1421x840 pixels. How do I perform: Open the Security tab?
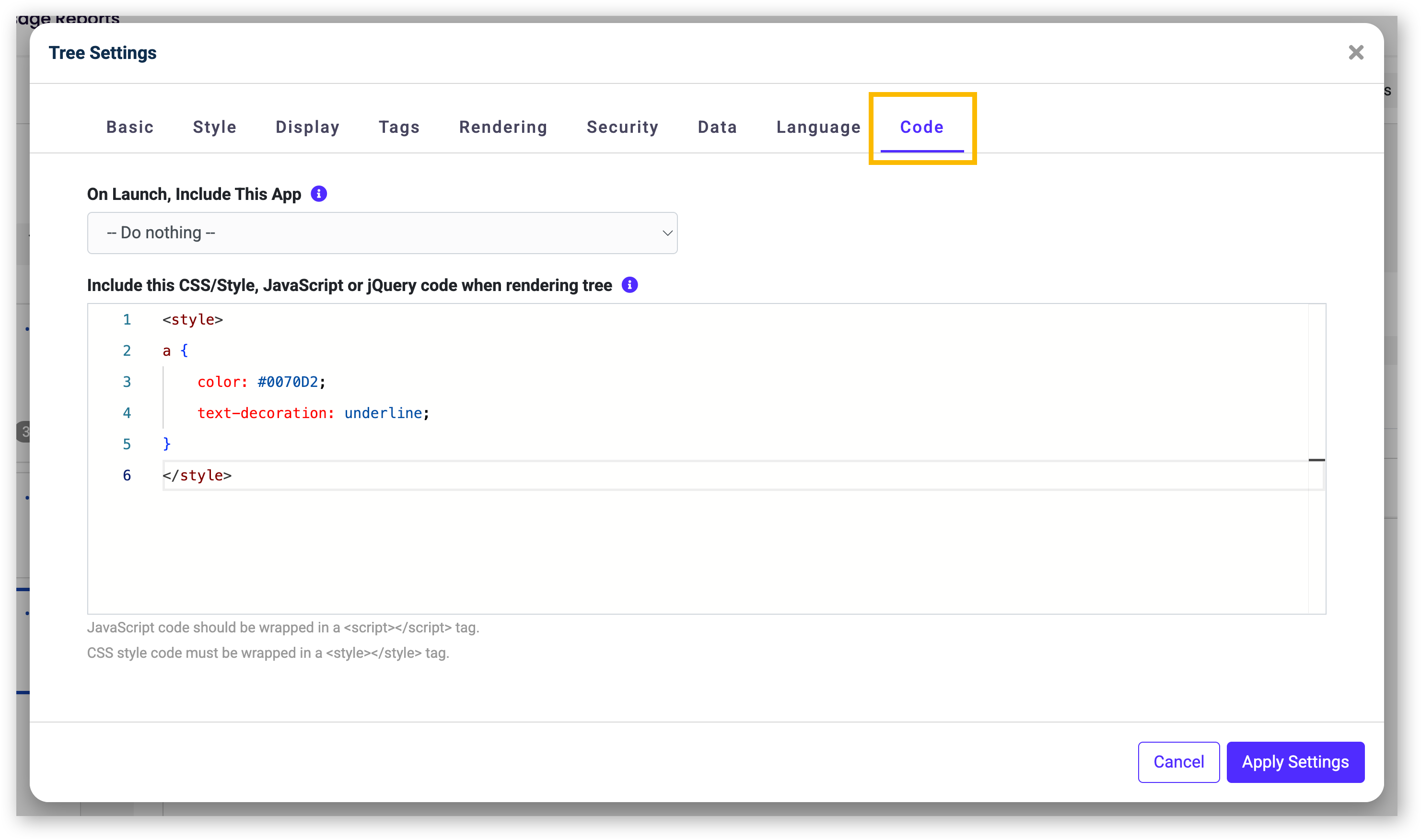click(622, 128)
